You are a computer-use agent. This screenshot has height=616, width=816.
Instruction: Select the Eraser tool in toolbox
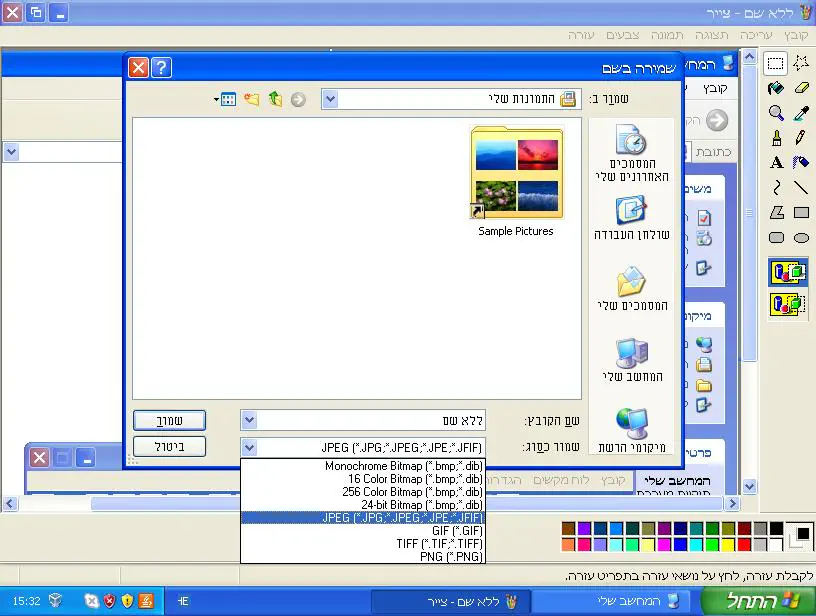[801, 88]
